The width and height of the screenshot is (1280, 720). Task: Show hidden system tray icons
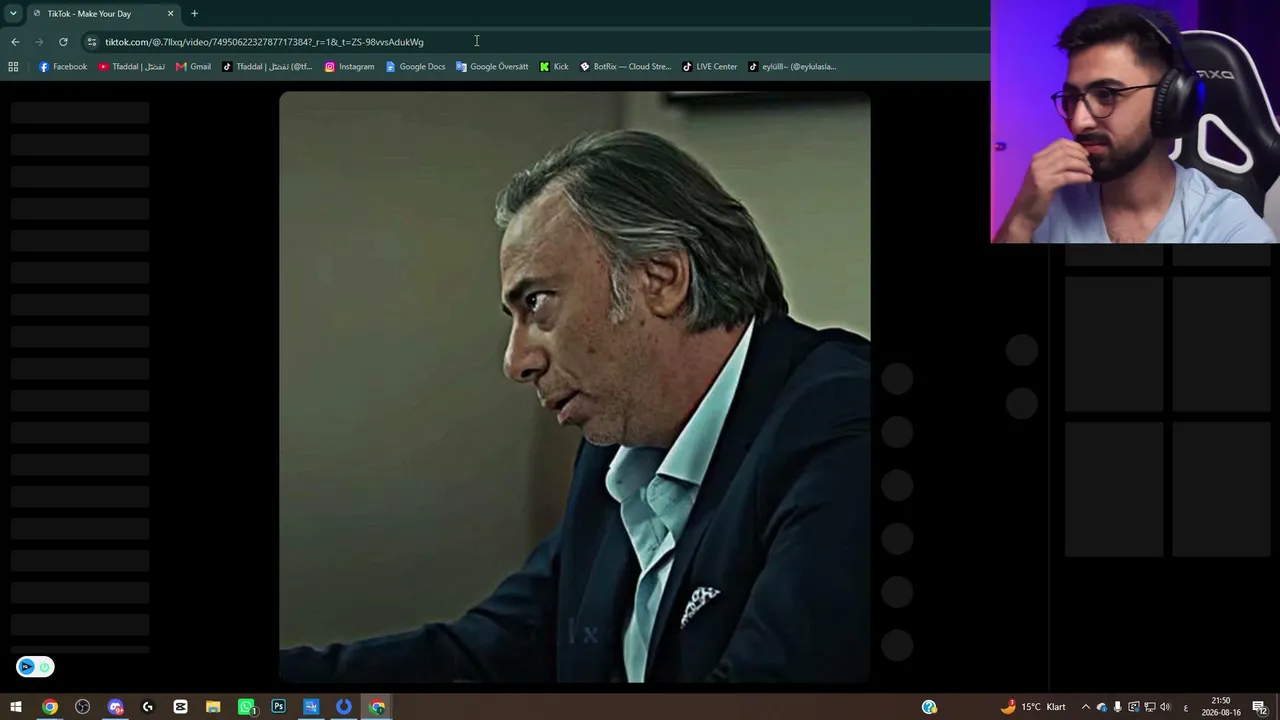pos(1086,707)
